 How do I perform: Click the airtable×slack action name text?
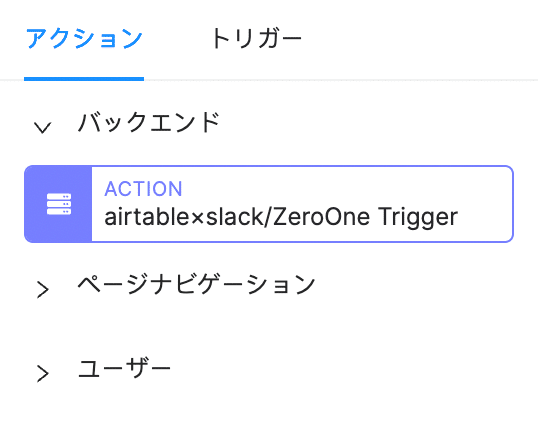click(281, 217)
